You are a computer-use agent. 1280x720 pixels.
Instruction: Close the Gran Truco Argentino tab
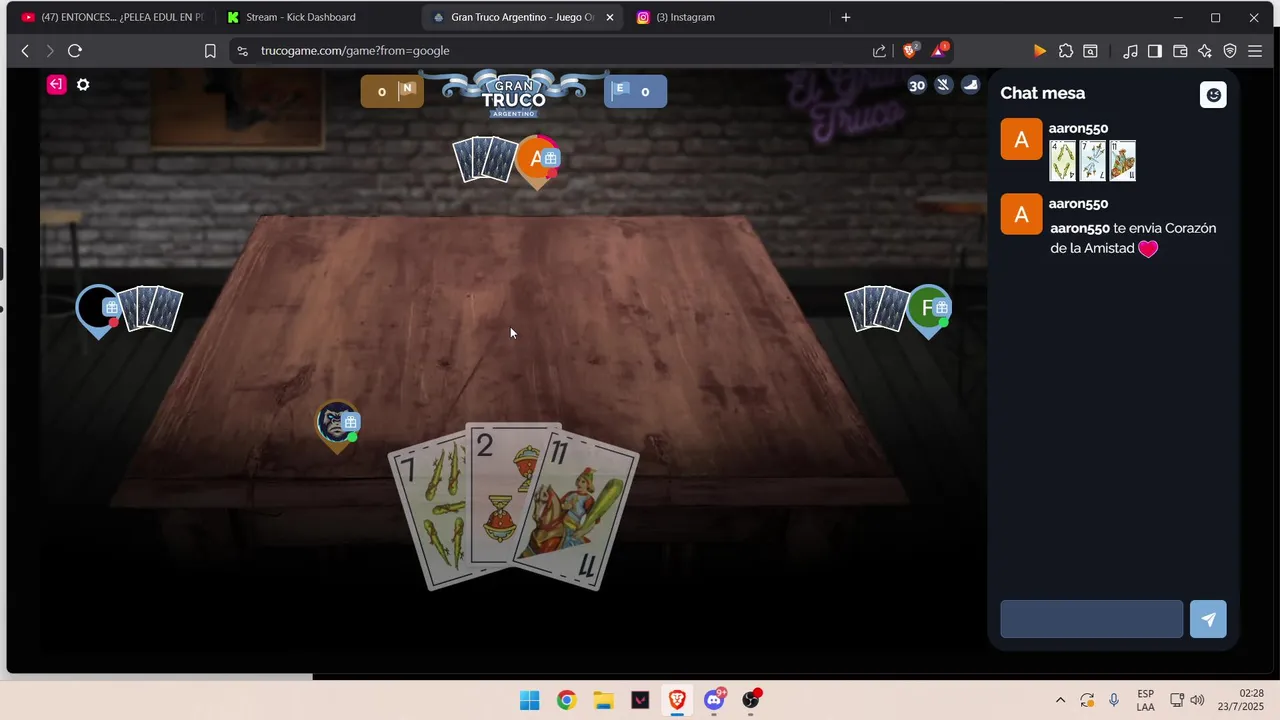610,17
